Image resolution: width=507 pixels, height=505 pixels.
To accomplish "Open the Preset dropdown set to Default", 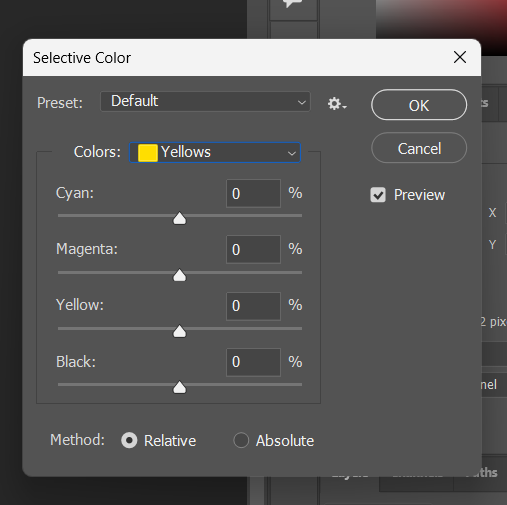I will (205, 101).
